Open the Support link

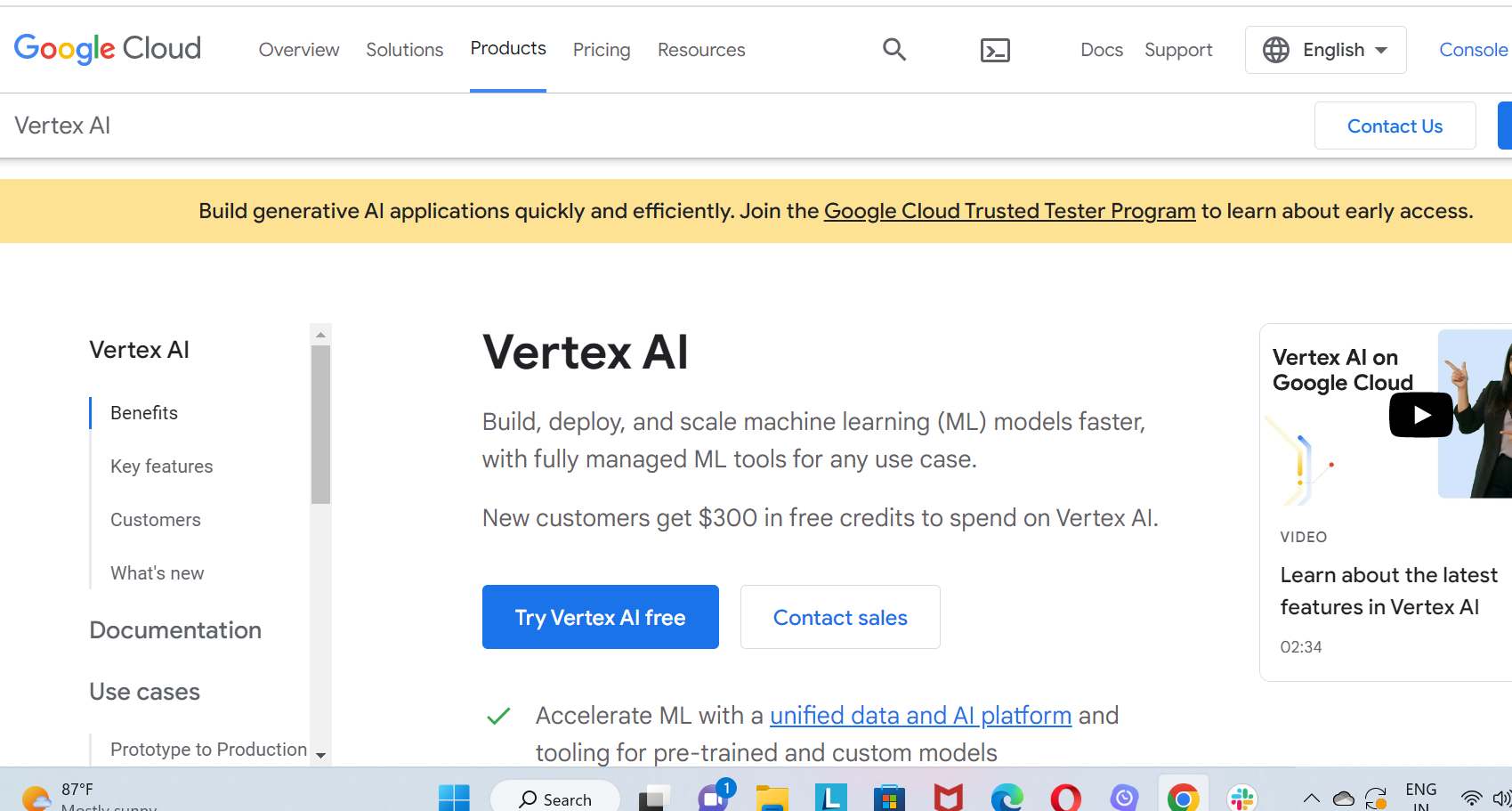pyautogui.click(x=1178, y=50)
